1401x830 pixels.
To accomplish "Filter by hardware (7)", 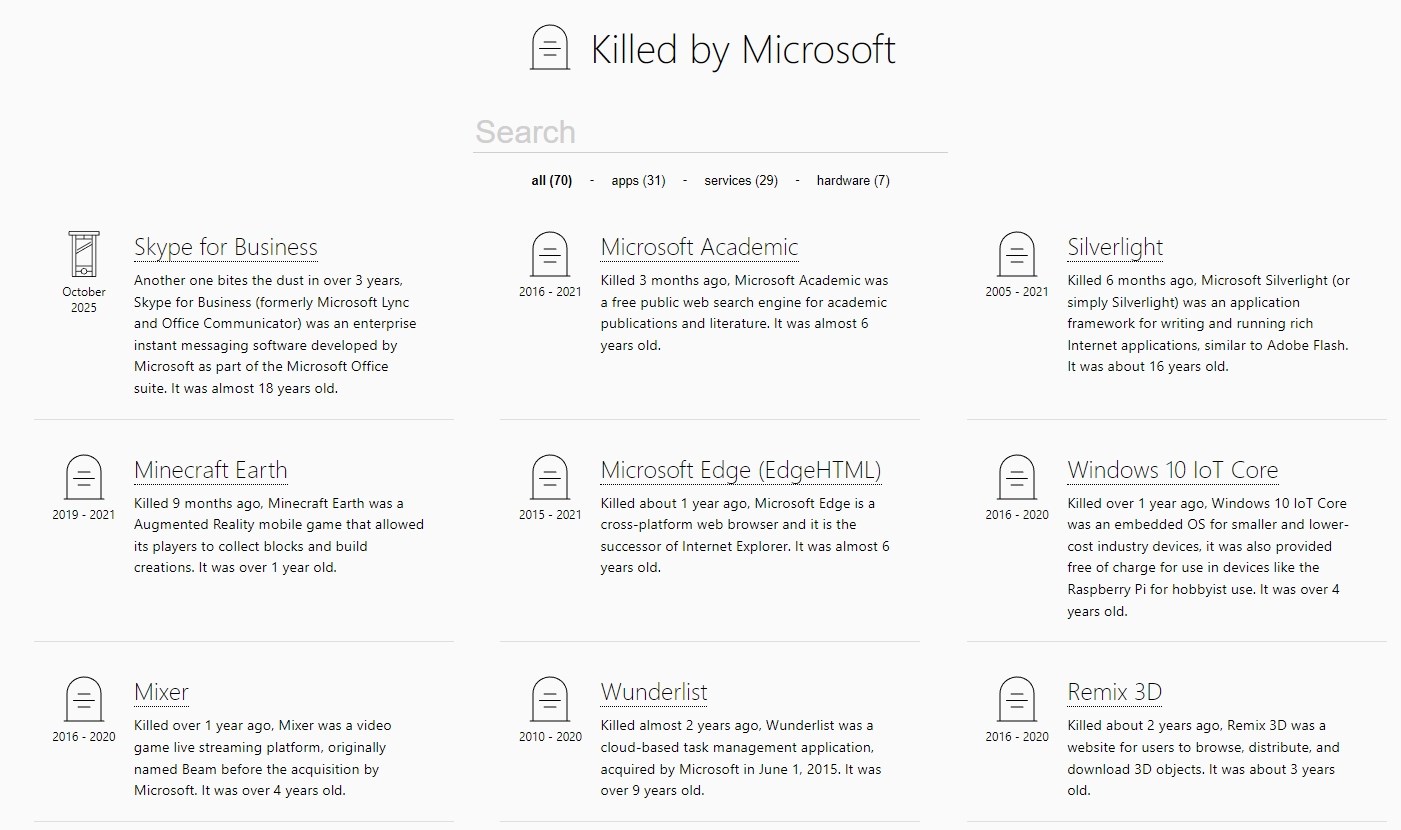I will coord(853,181).
